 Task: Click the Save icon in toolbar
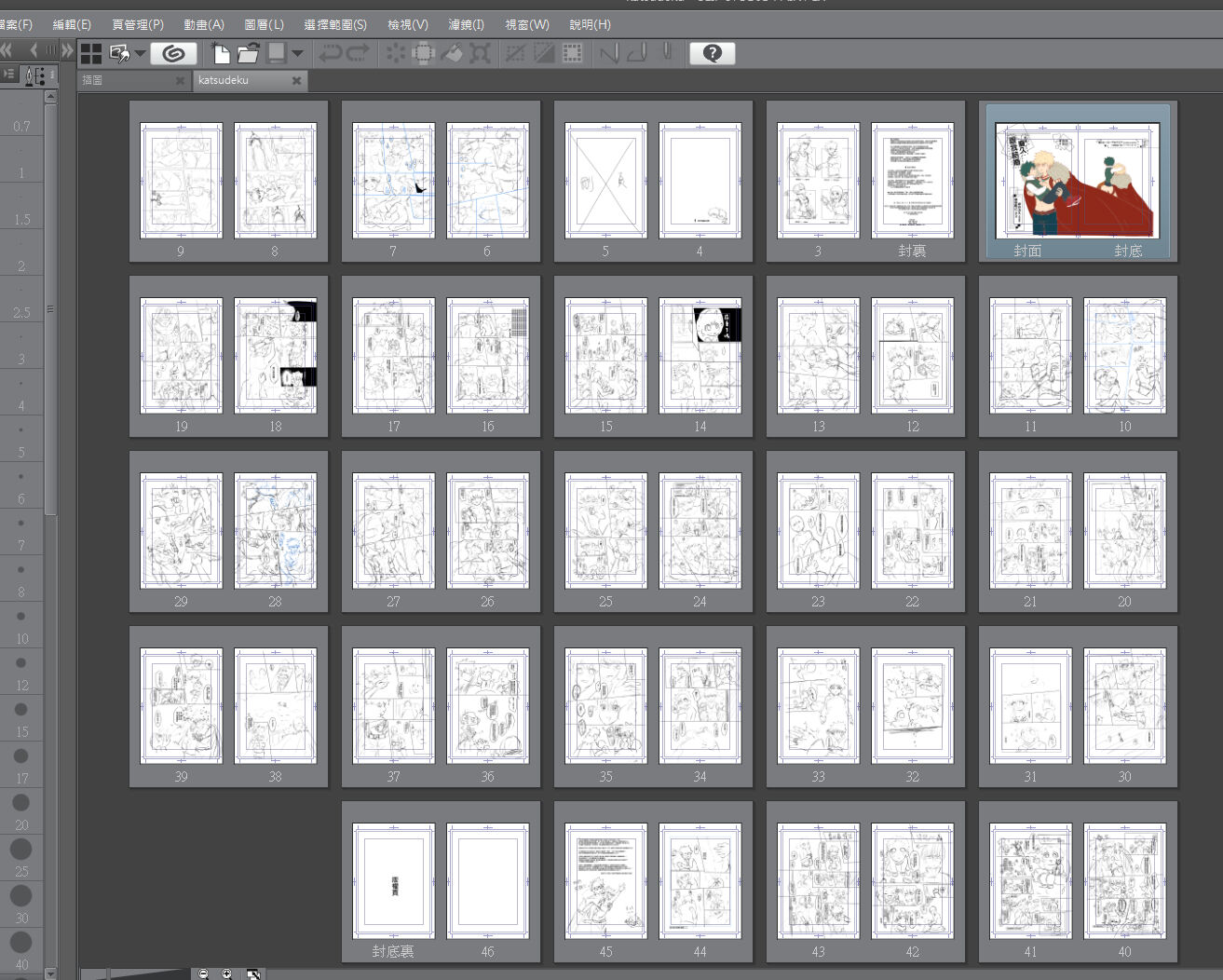point(277,53)
